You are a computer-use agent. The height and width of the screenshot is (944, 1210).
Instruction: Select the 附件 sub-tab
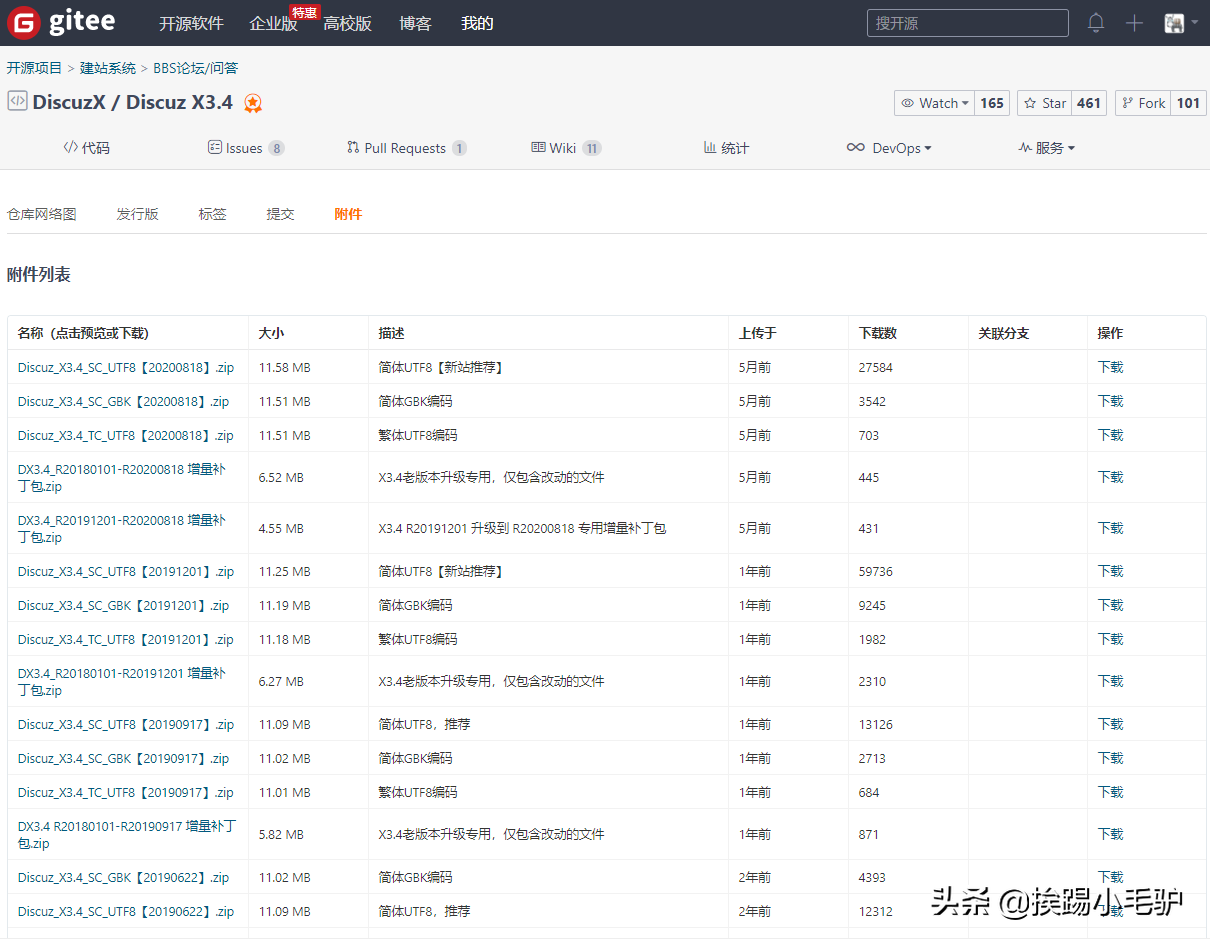(x=348, y=214)
